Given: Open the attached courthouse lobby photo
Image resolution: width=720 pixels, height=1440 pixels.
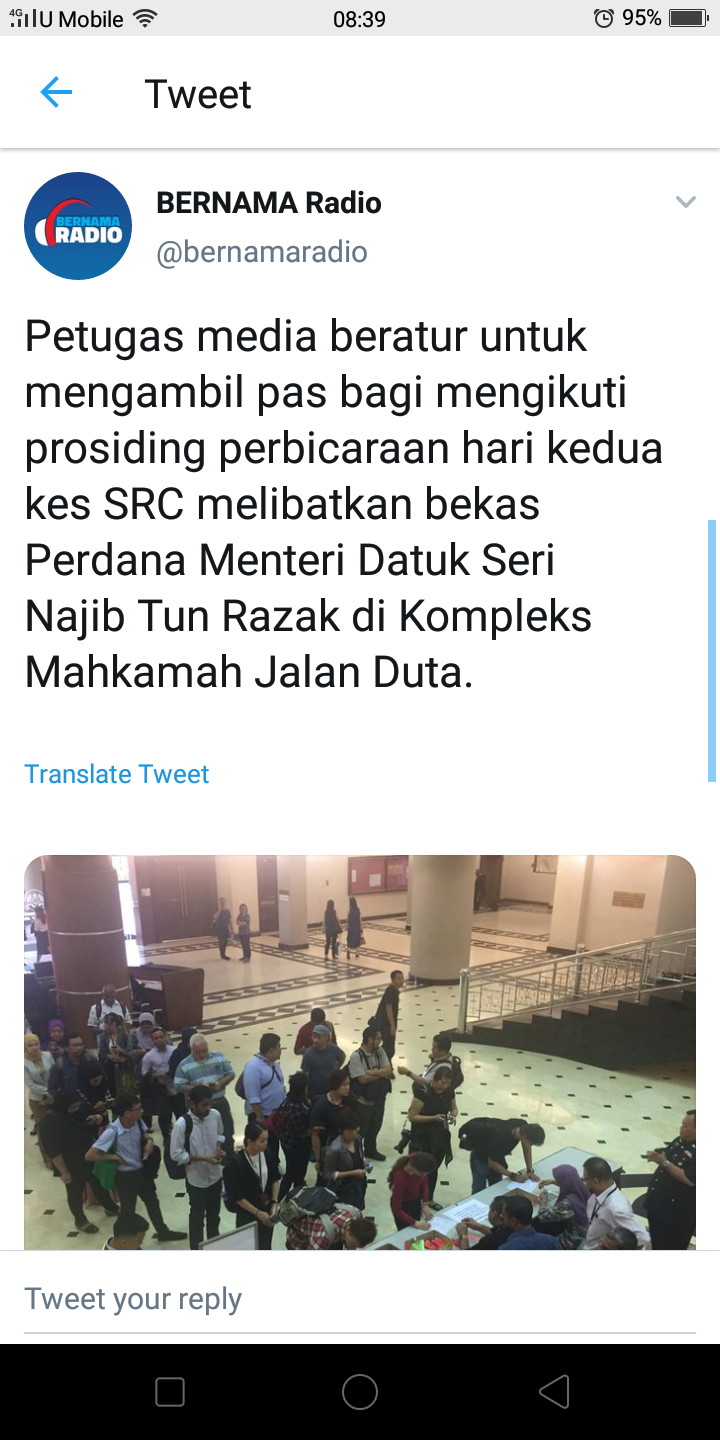Looking at the screenshot, I should click(x=360, y=1052).
